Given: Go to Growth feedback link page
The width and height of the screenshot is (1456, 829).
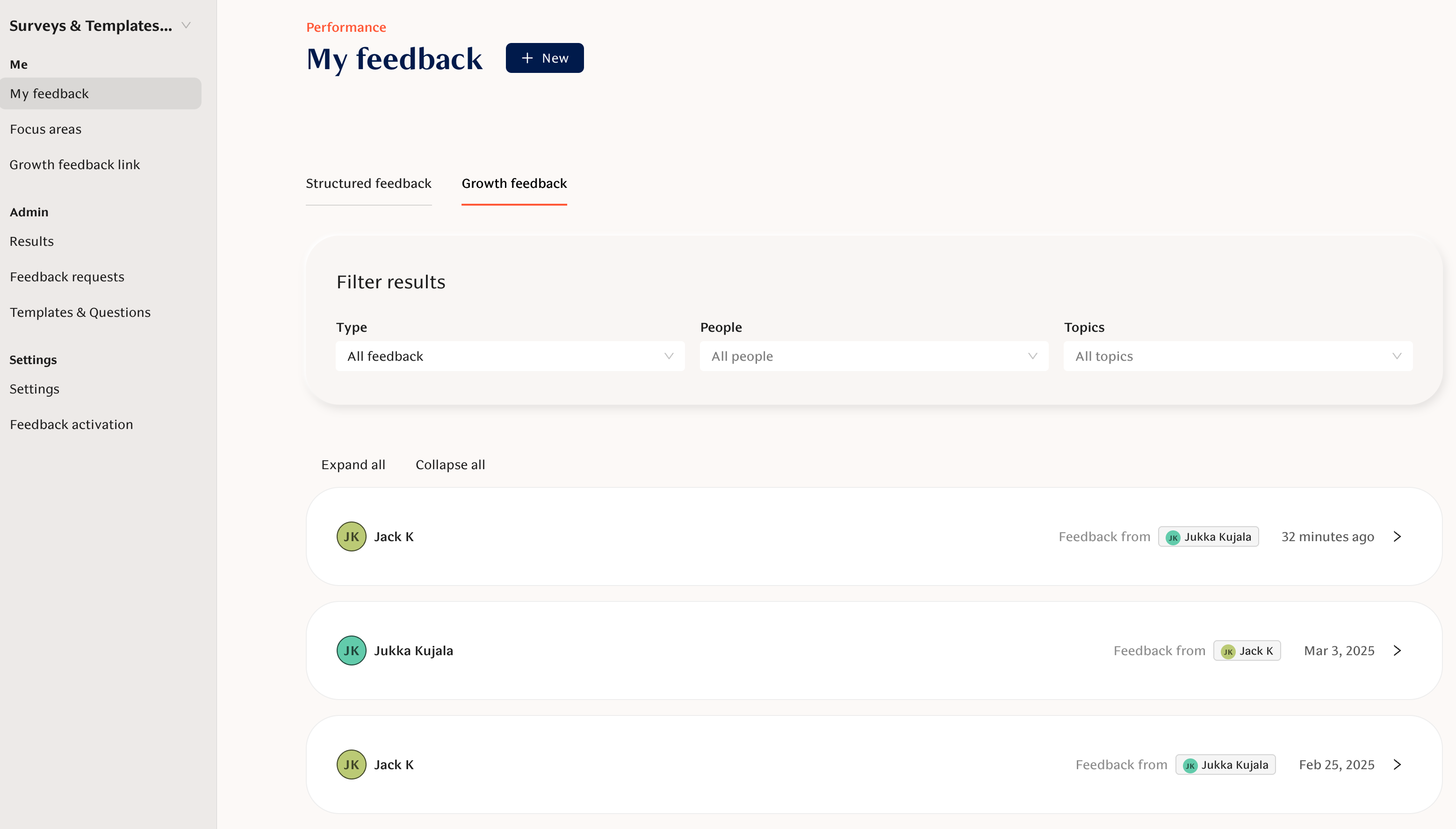Looking at the screenshot, I should 75,164.
